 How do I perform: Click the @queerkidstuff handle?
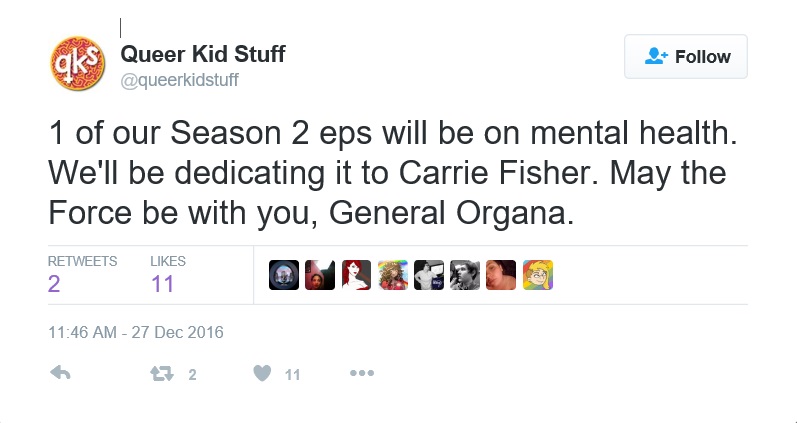179,80
